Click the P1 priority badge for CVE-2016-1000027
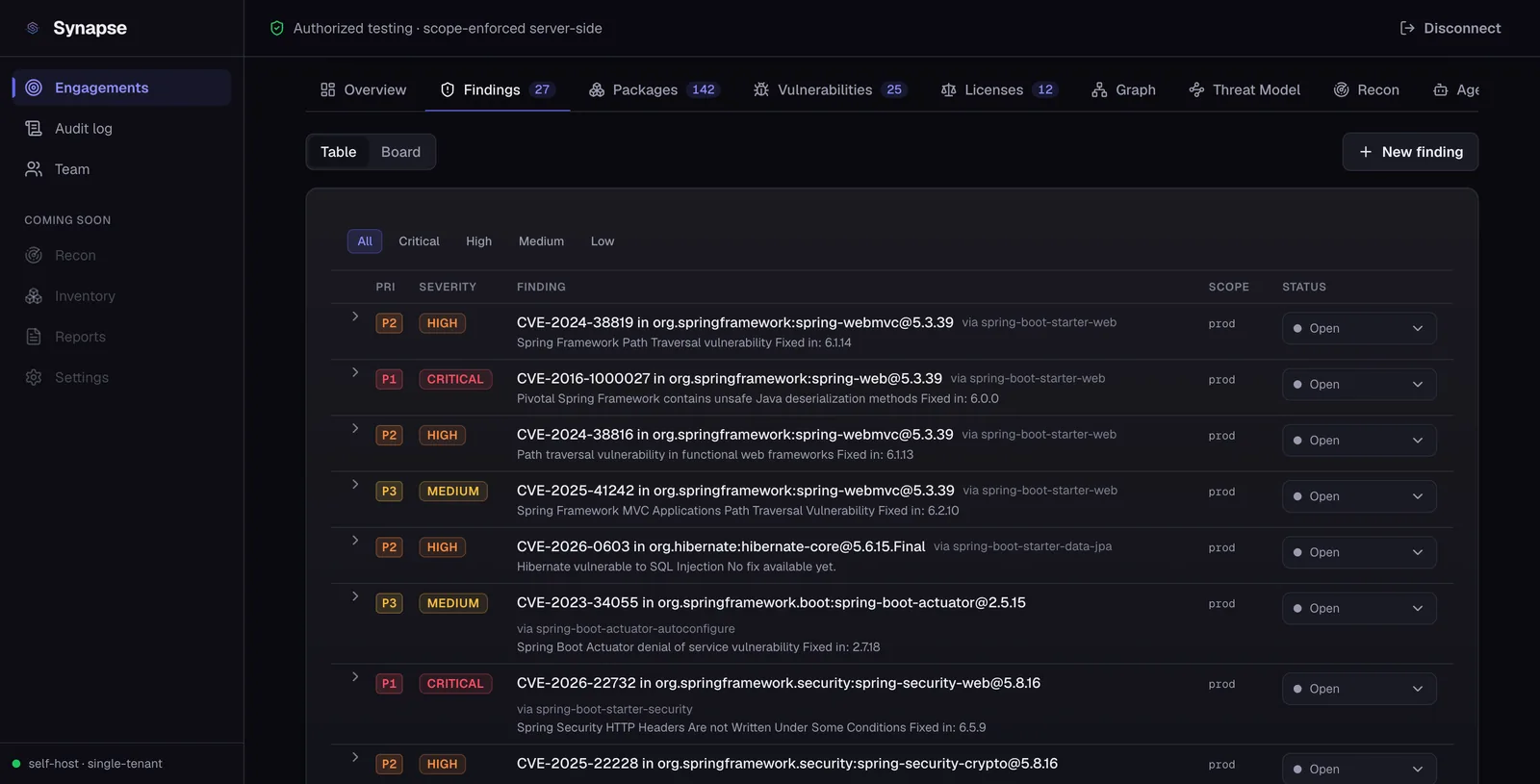This screenshot has height=784, width=1540. [389, 379]
